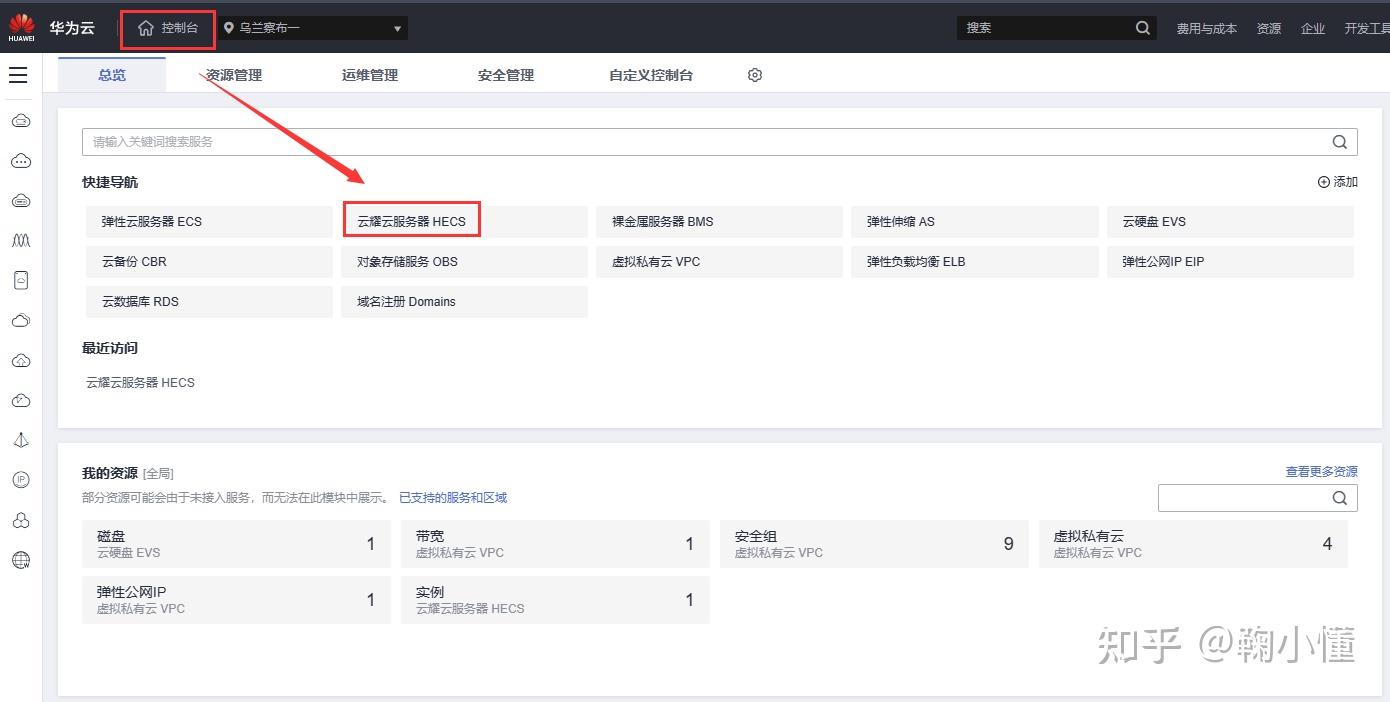This screenshot has width=1390, height=702.
Task: Open the 带宽 resource card
Action: (555, 544)
